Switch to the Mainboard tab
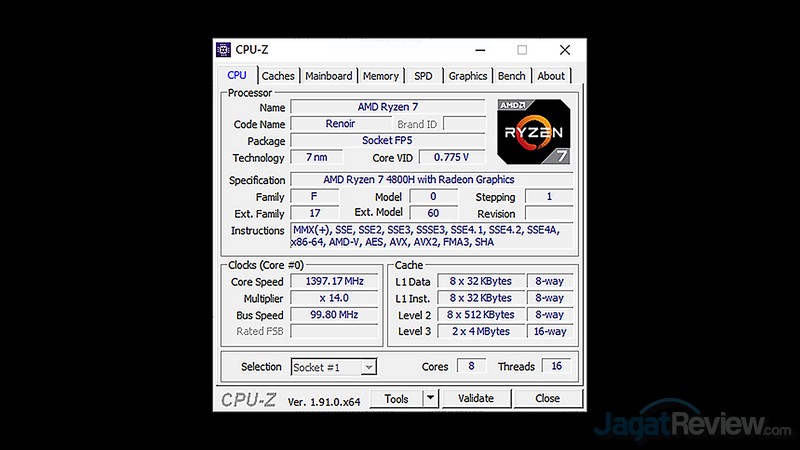The height and width of the screenshot is (450, 800). pos(329,76)
